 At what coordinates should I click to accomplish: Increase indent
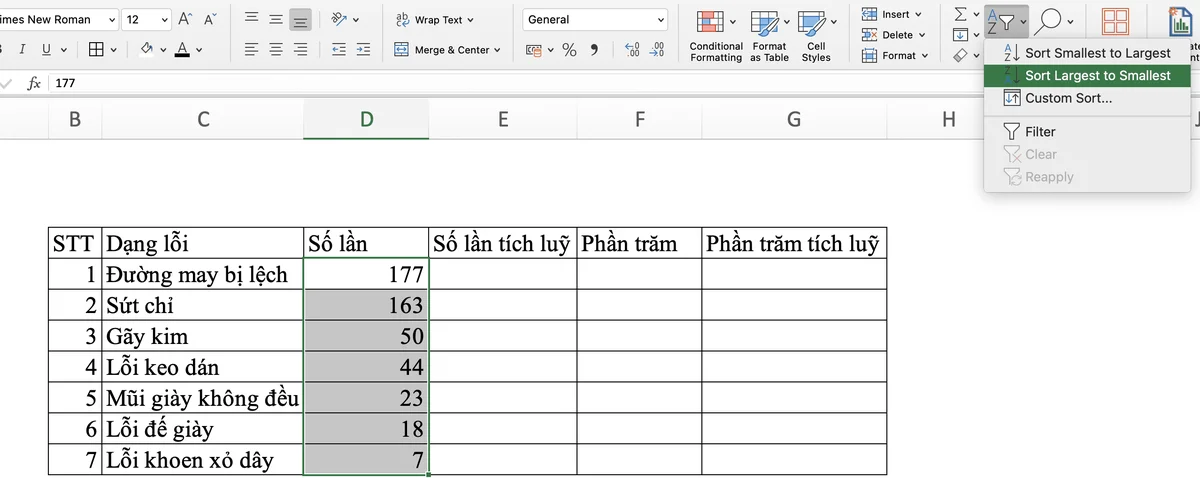coord(363,49)
